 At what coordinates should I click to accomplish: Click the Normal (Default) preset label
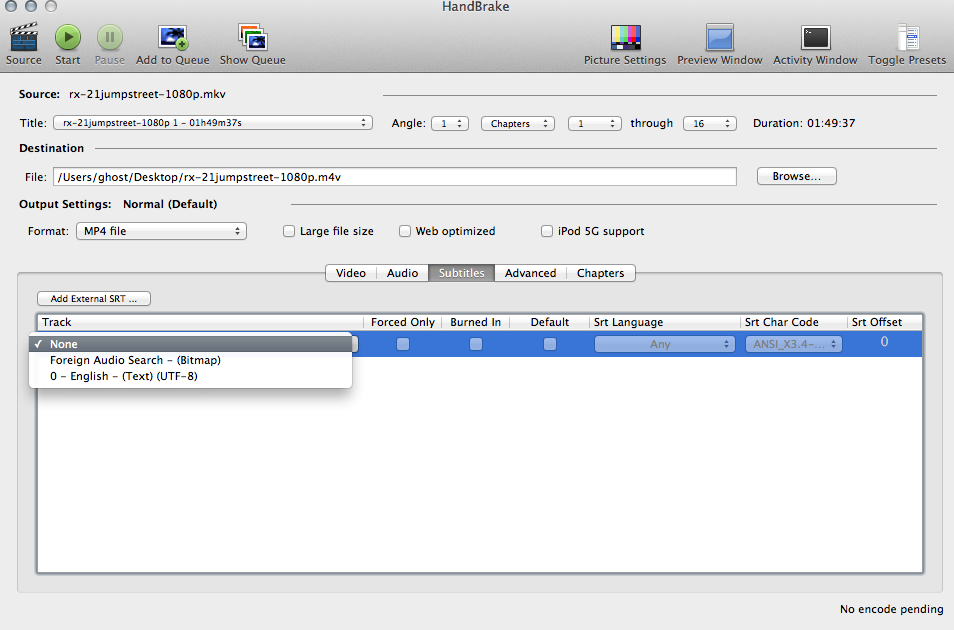170,204
